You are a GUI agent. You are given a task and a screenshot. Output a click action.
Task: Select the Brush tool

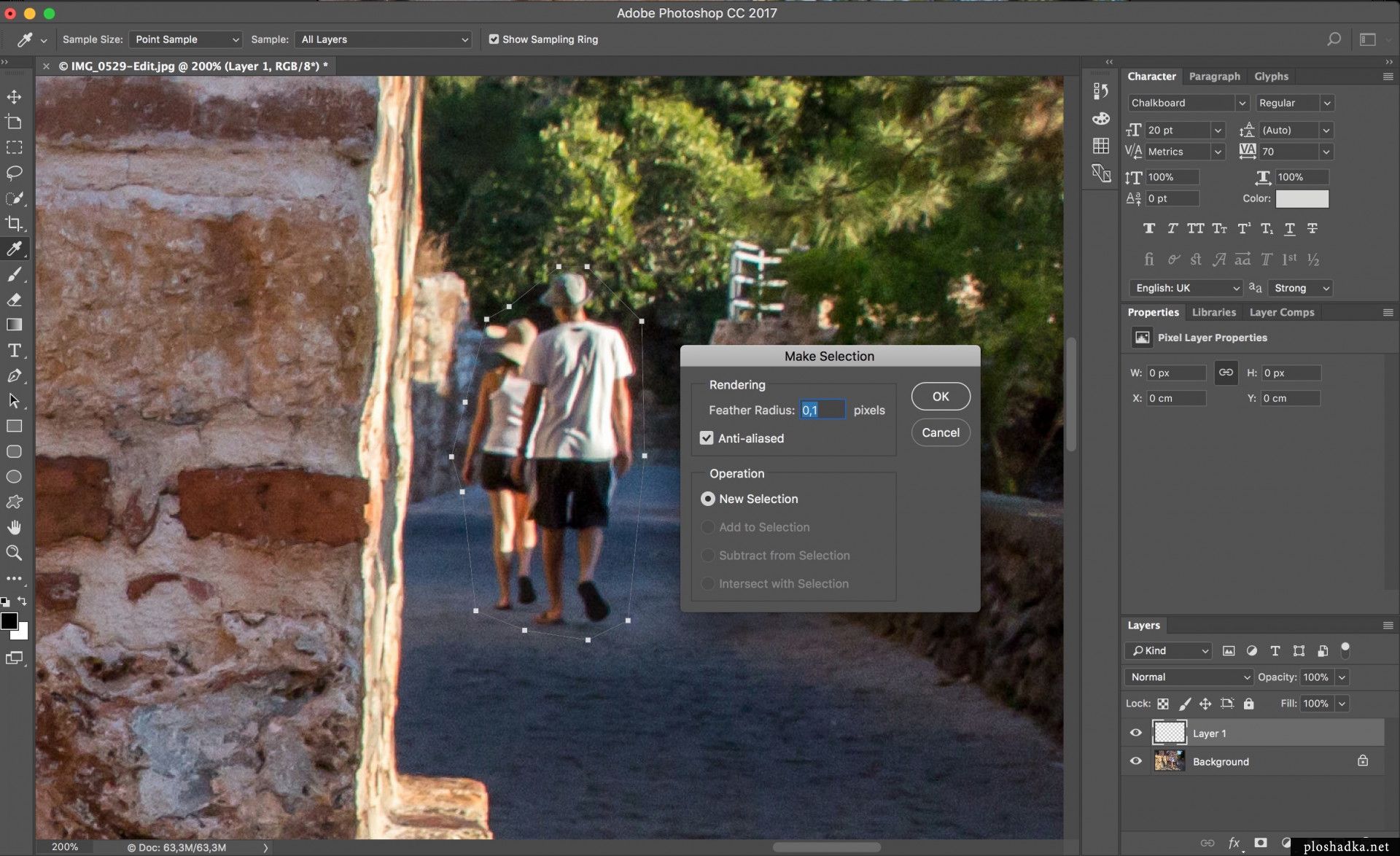(x=14, y=274)
